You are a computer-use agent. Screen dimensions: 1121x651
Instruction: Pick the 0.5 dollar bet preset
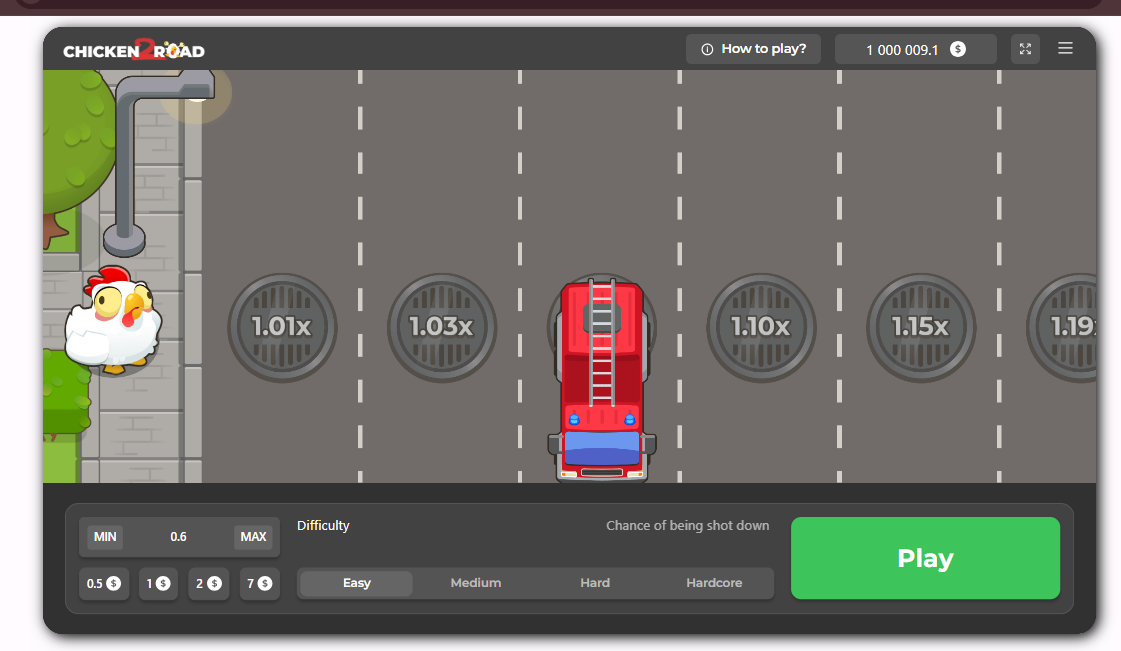coord(103,584)
